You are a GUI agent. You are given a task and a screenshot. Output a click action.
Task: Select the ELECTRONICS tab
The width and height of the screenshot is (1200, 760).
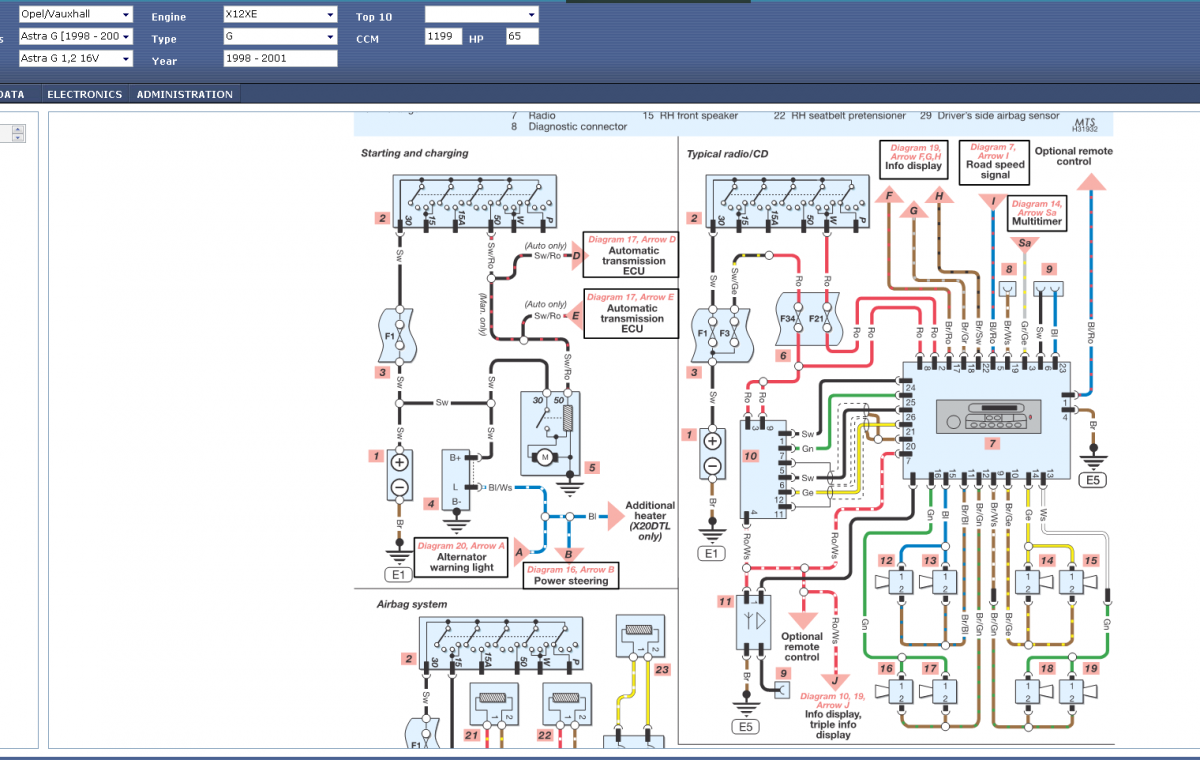coord(85,94)
